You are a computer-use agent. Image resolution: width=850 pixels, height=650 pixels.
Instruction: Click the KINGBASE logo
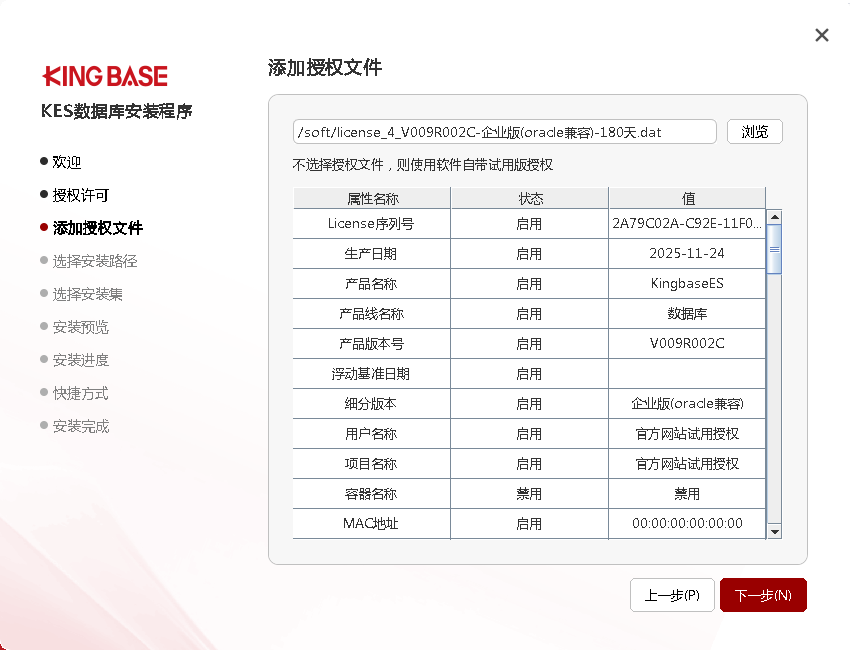point(105,76)
